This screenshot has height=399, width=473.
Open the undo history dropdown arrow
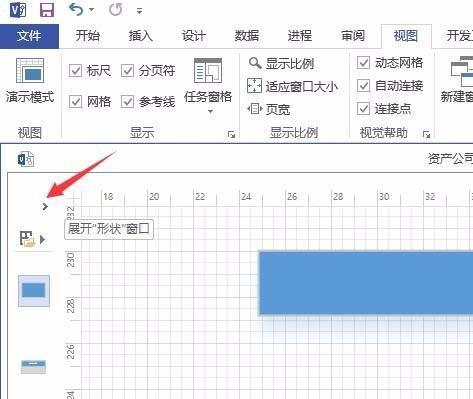(x=92, y=10)
